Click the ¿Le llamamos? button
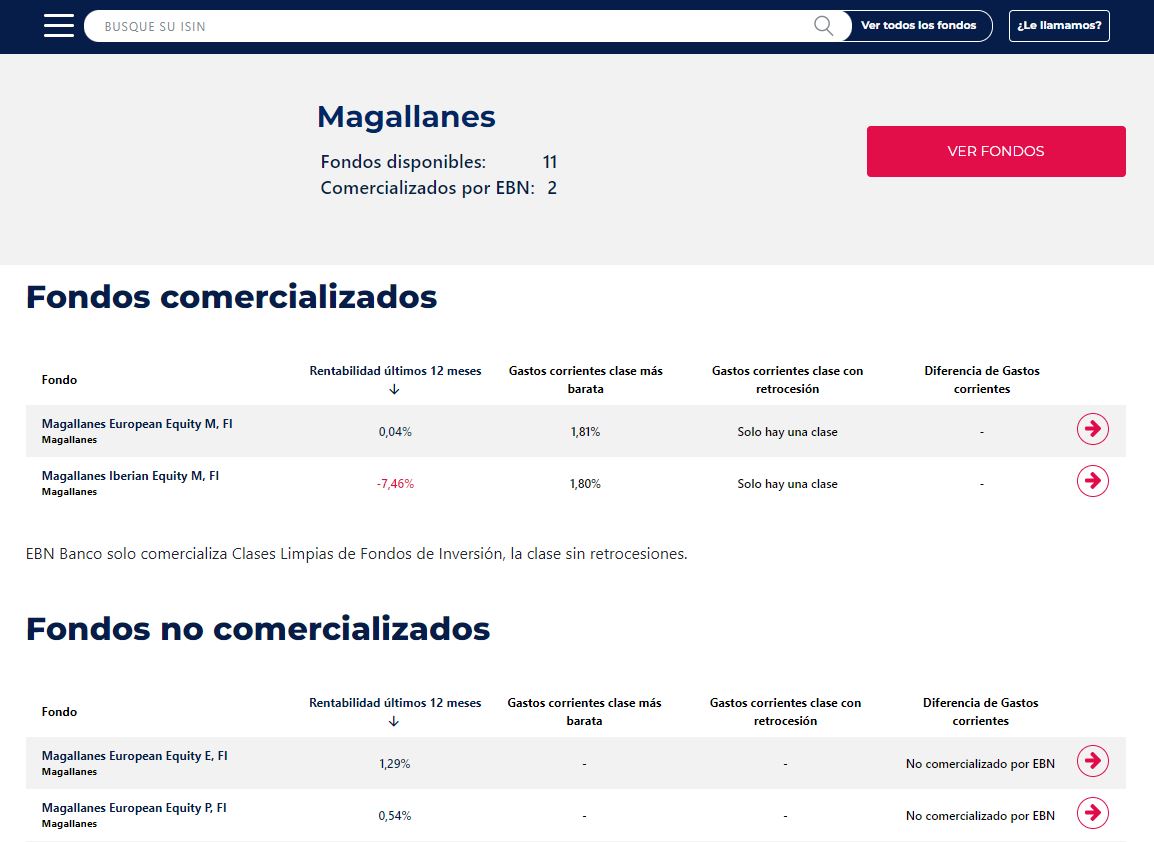 click(x=1059, y=26)
